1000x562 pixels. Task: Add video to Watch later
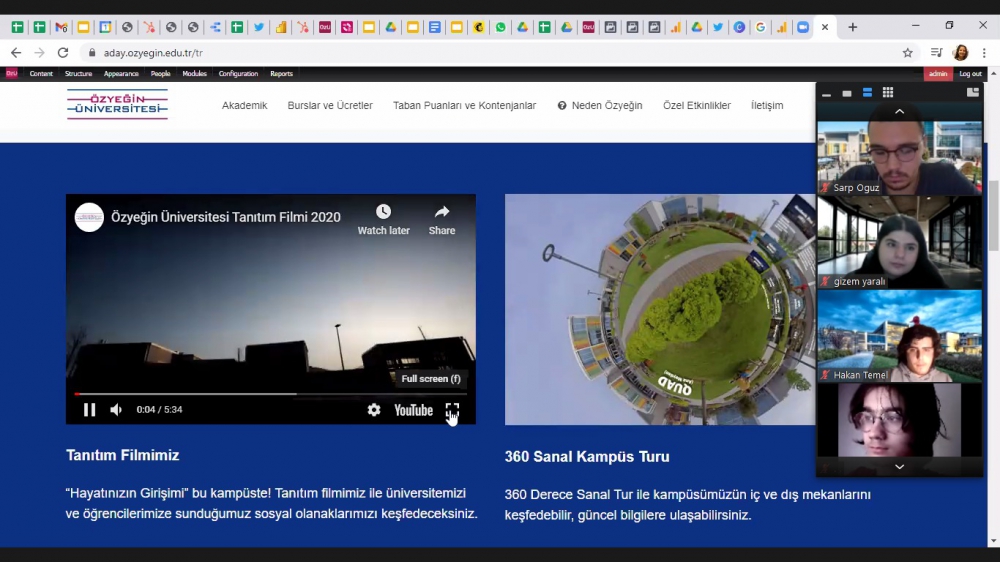(383, 220)
